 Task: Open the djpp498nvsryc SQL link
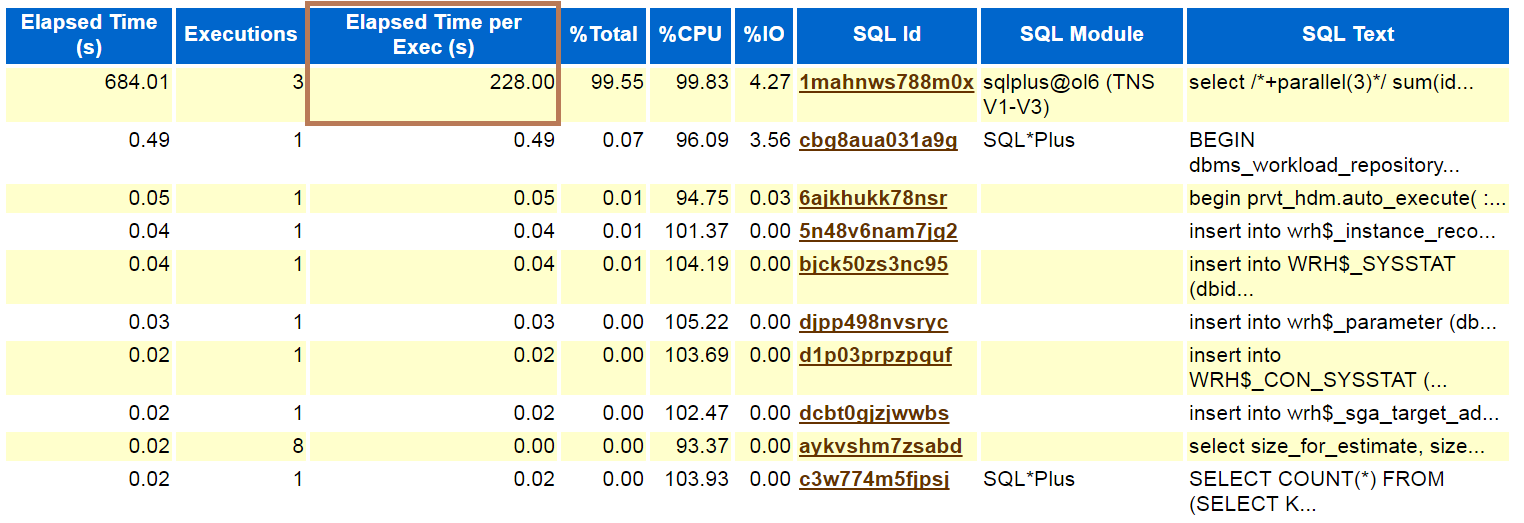873,323
